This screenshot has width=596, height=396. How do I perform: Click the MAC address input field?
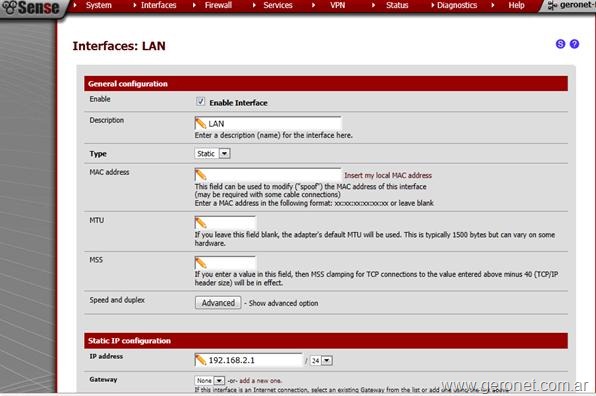[x=268, y=174]
